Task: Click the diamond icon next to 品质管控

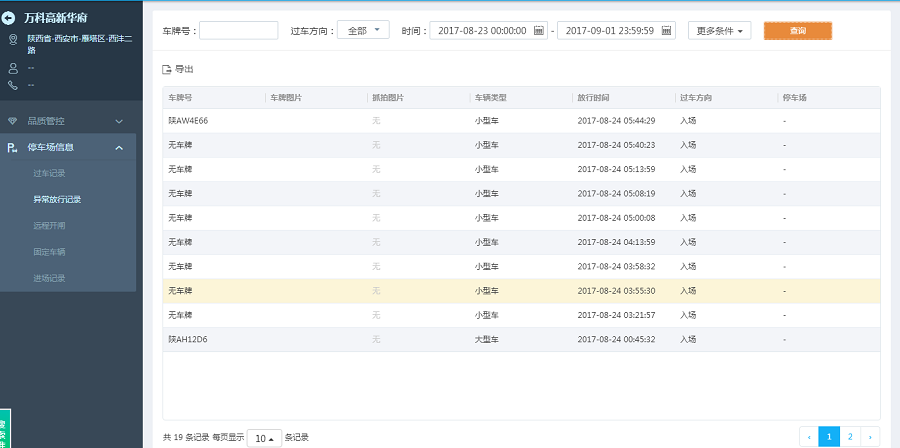Action: click(13, 121)
